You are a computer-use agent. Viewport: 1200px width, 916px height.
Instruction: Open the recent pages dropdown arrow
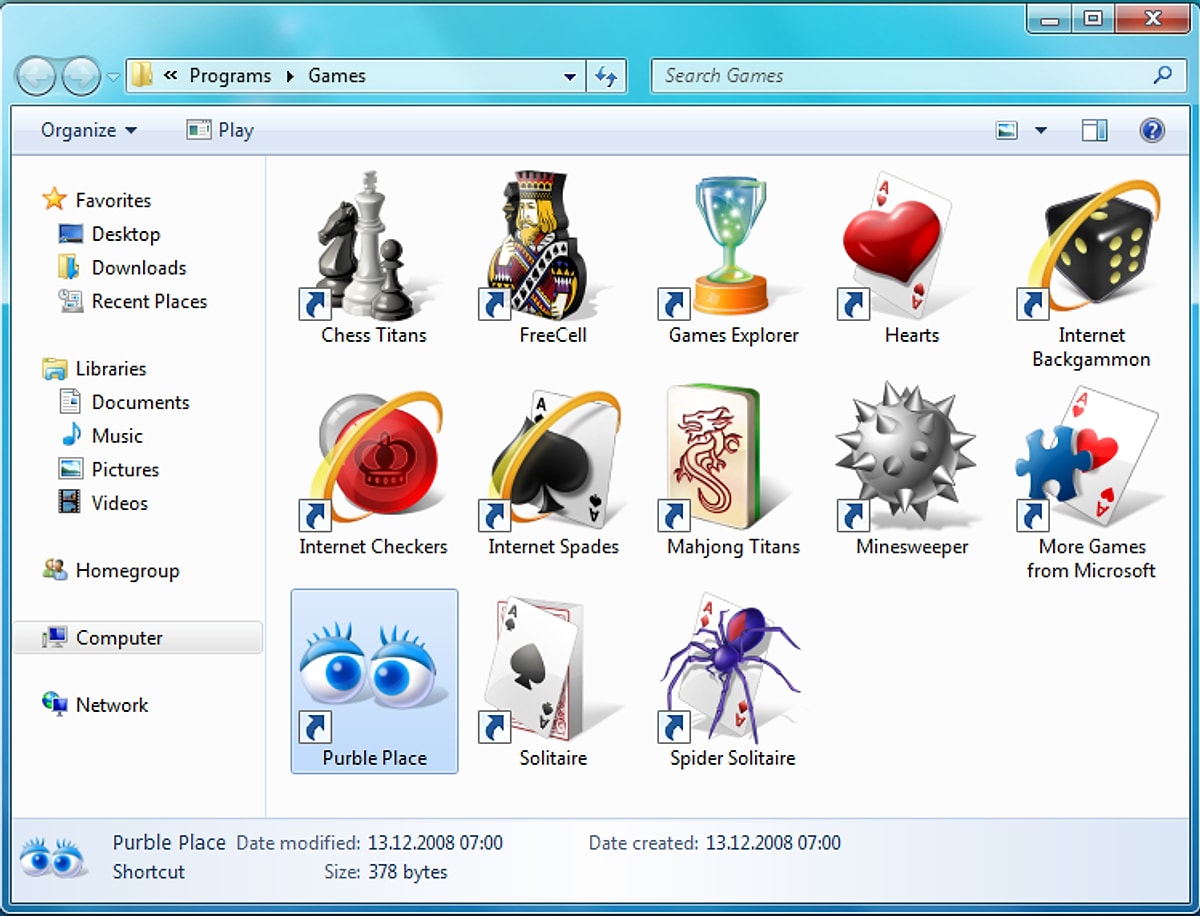tap(113, 76)
